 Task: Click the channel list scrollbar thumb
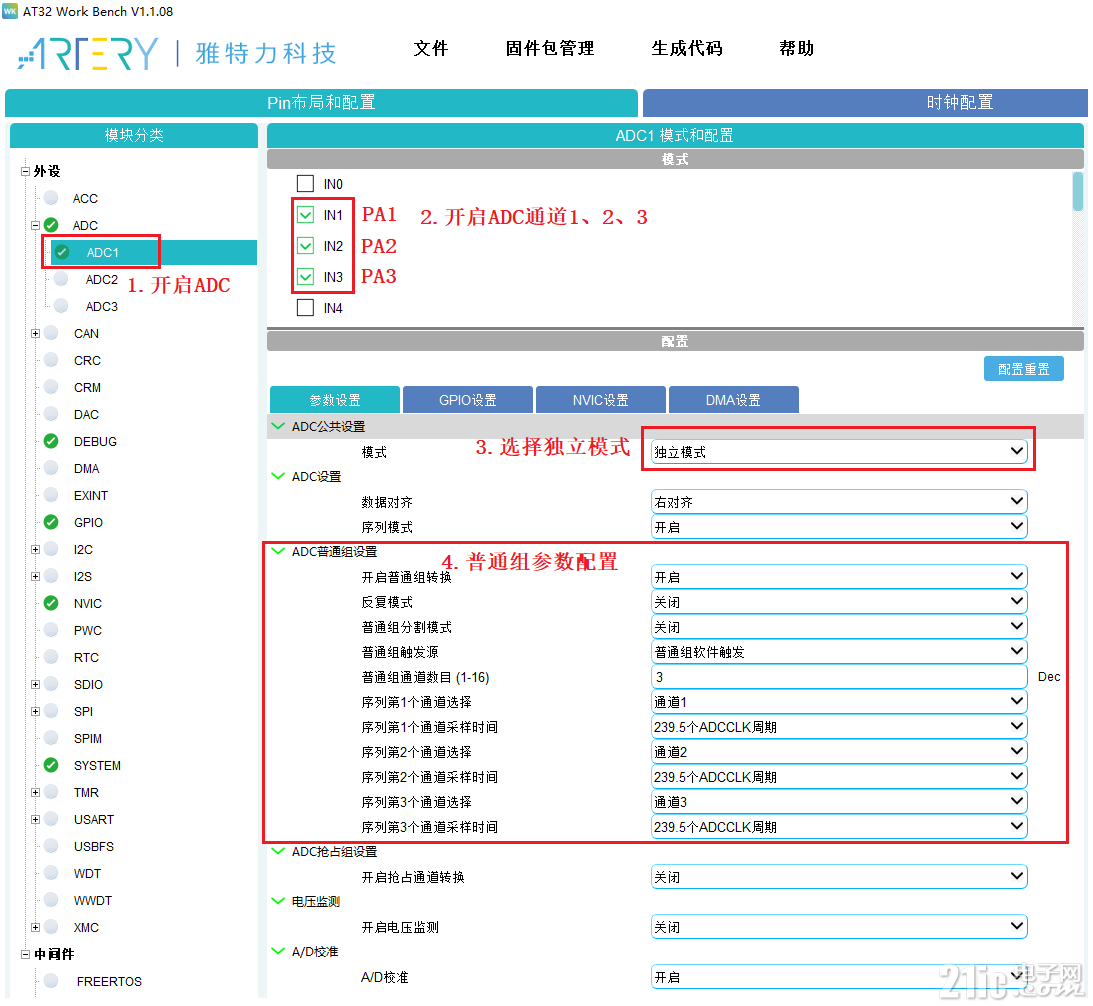[x=1078, y=191]
